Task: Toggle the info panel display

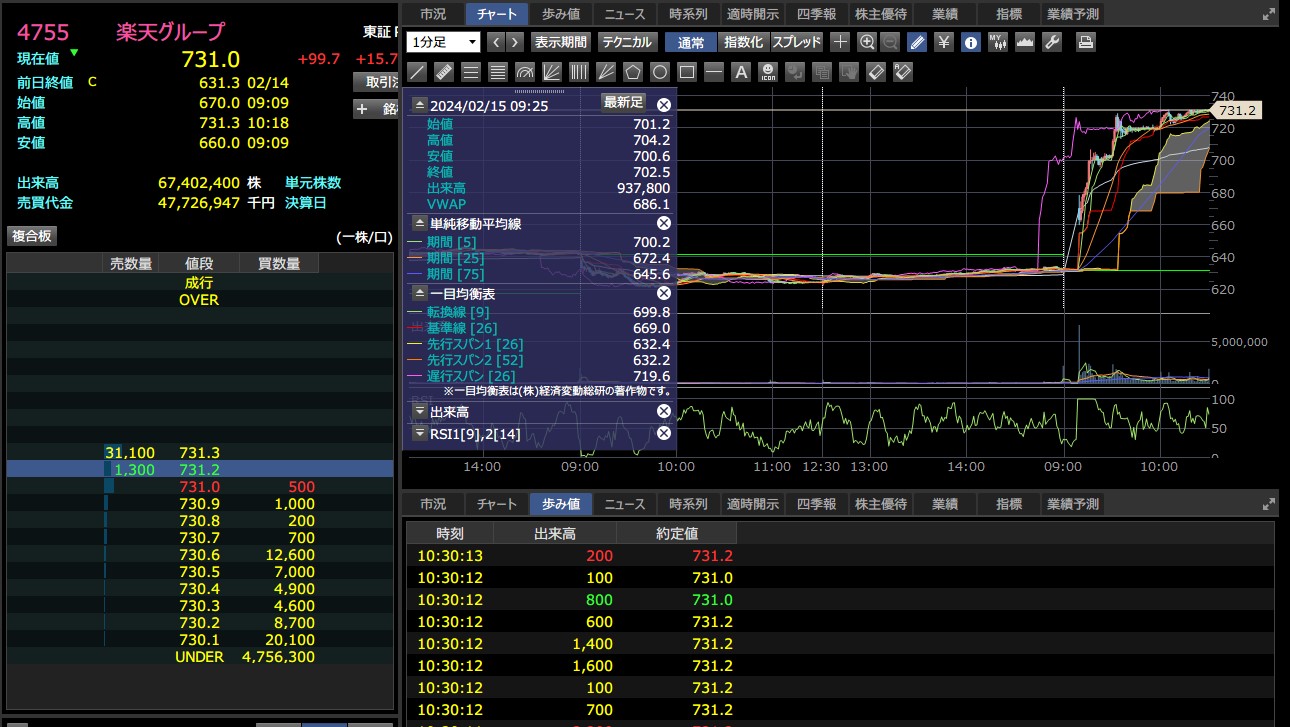Action: [971, 42]
